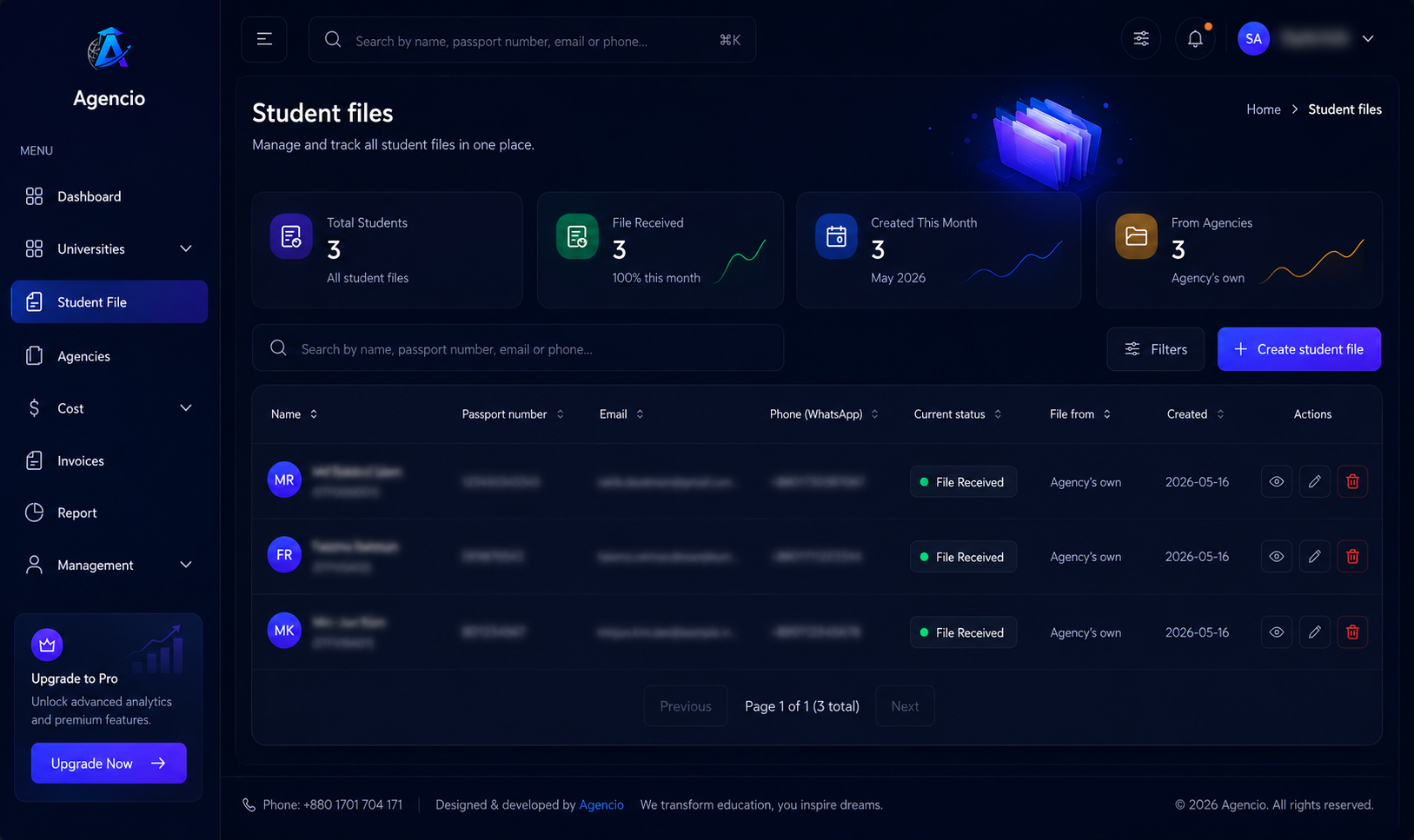The image size is (1414, 840).
Task: Click the crown icon in Upgrade card
Action: pyautogui.click(x=47, y=645)
